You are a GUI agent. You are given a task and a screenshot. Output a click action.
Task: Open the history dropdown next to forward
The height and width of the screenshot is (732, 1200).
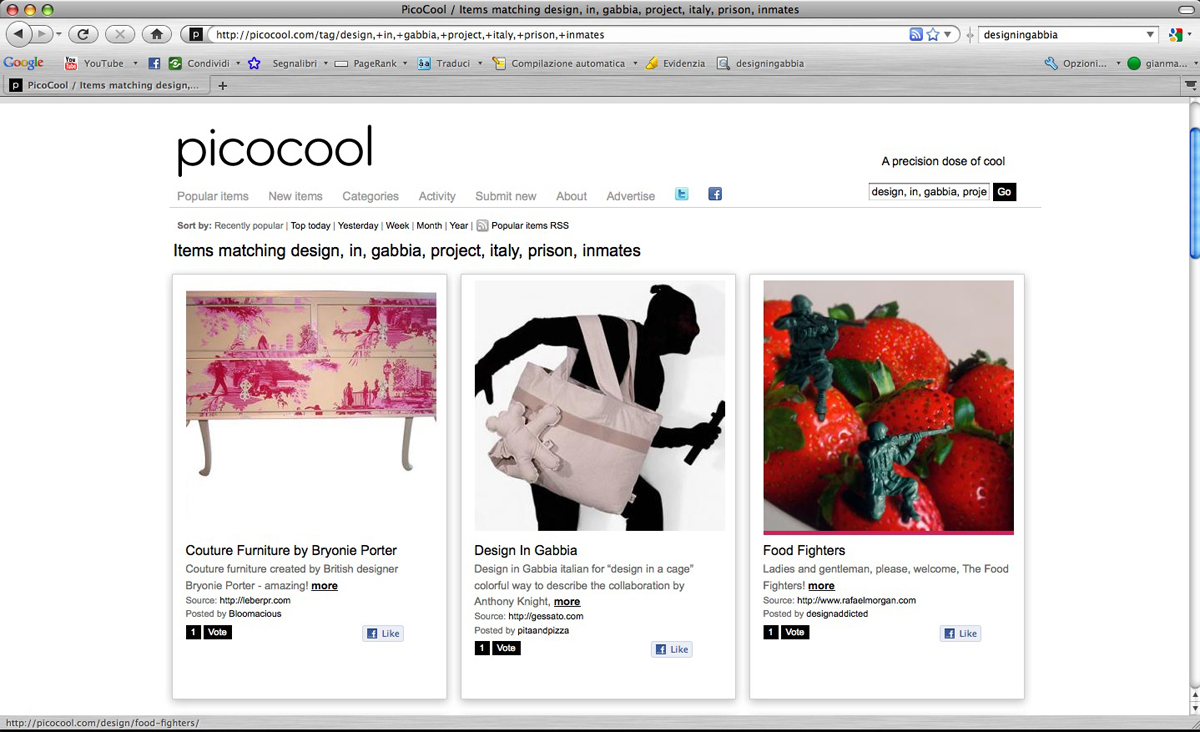(x=59, y=35)
